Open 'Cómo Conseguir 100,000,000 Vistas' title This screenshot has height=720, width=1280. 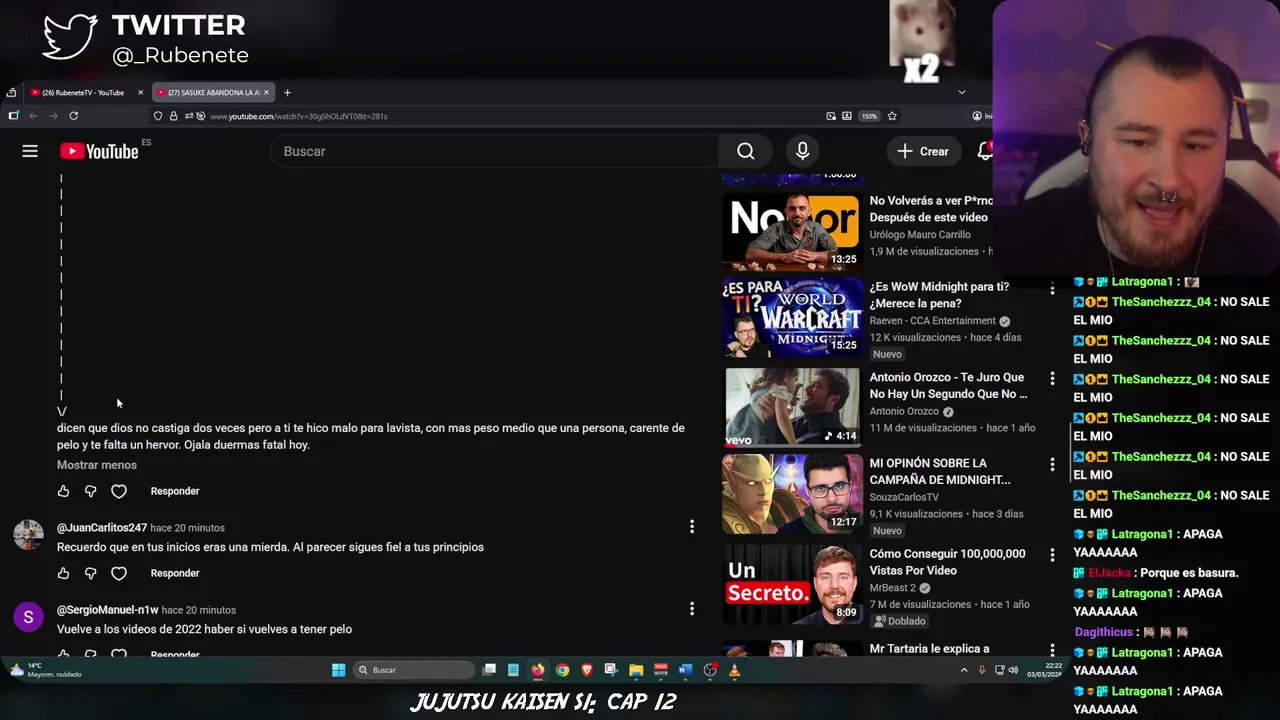click(947, 562)
